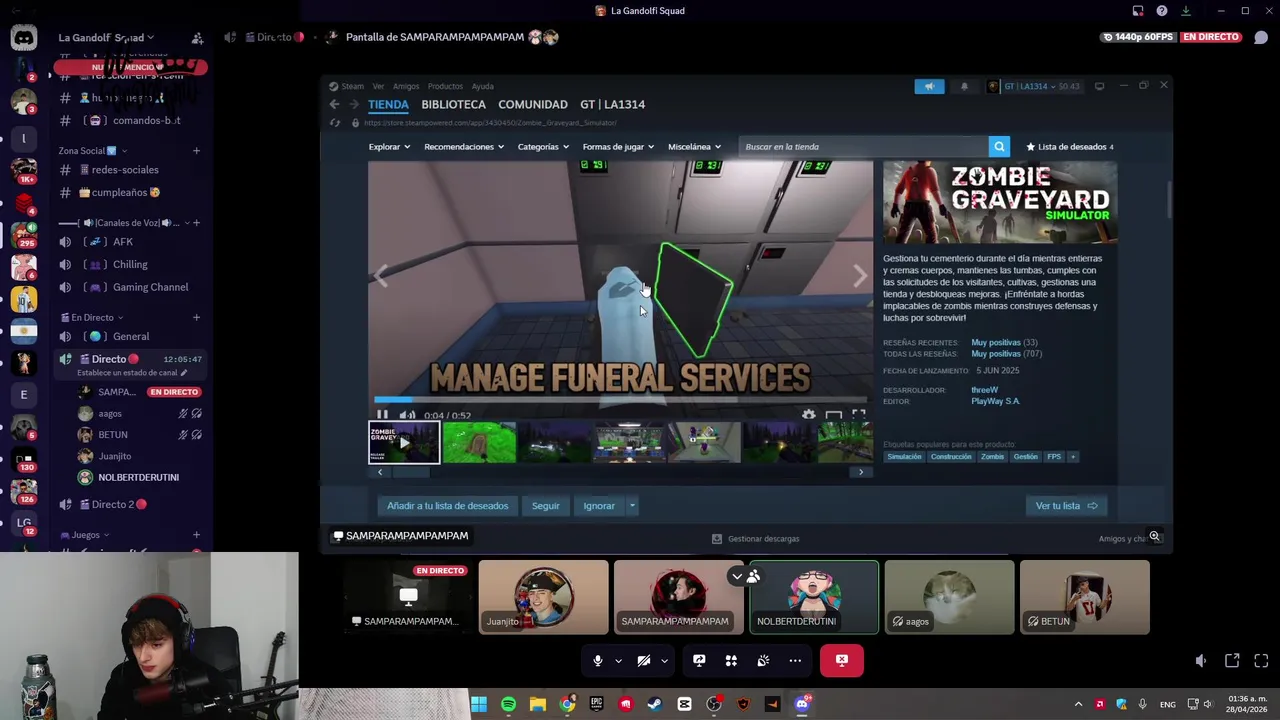Screen dimensions: 1280x720
Task: Open microphone options arrow in call controls
Action: 618,661
